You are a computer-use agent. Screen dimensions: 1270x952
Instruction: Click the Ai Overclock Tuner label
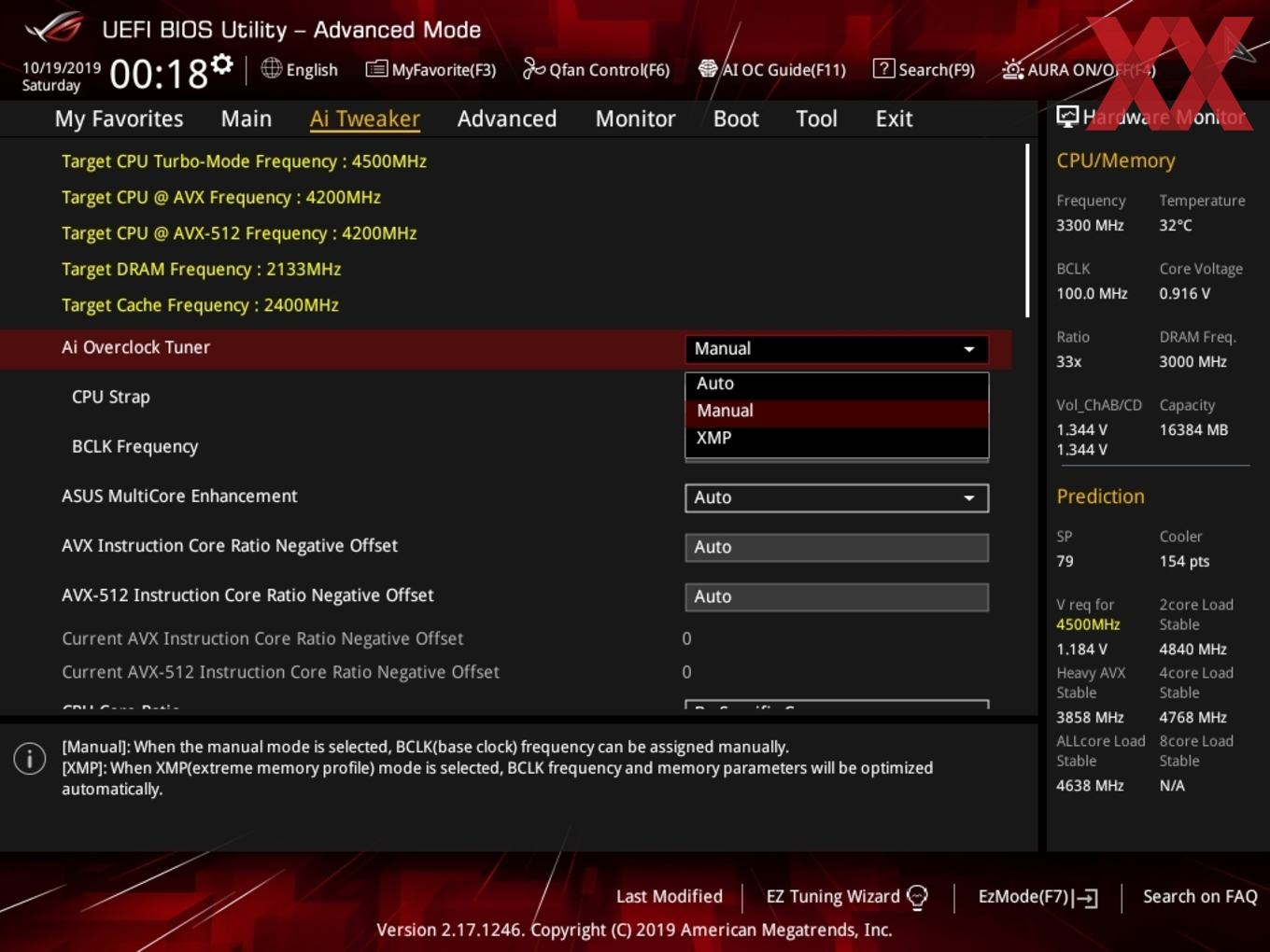(135, 347)
